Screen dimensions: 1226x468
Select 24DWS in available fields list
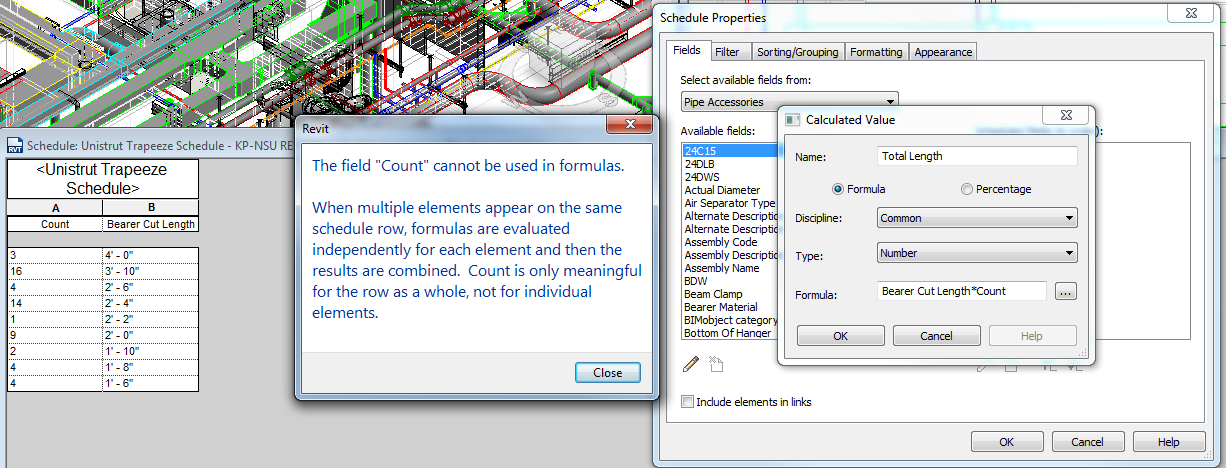730,176
